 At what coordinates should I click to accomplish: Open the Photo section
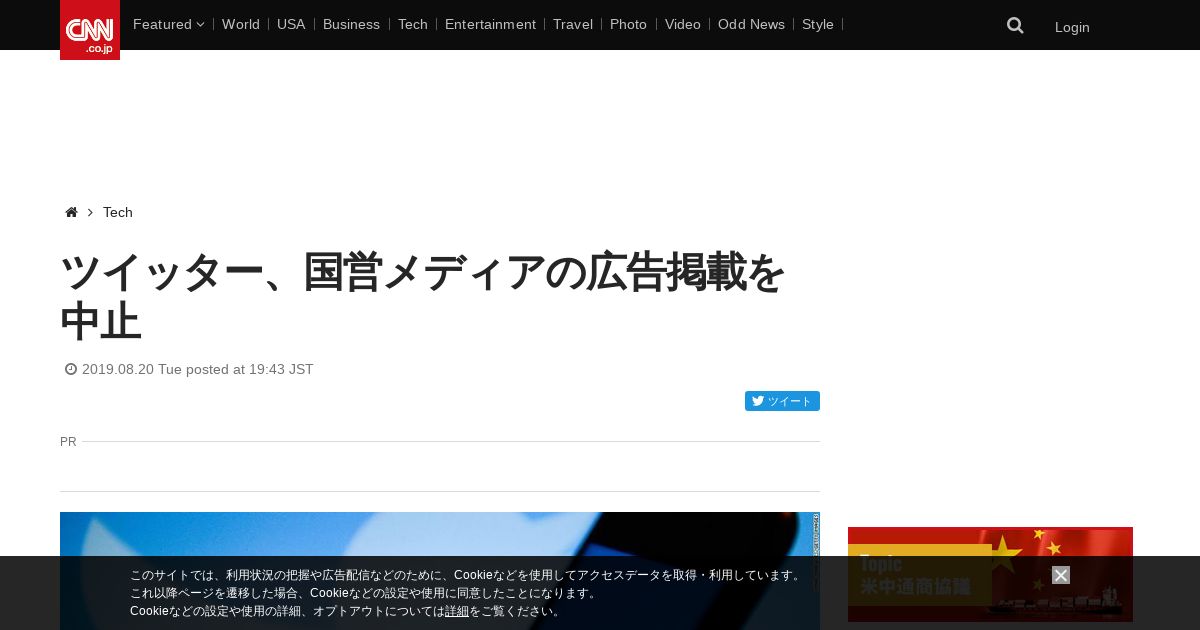point(628,24)
